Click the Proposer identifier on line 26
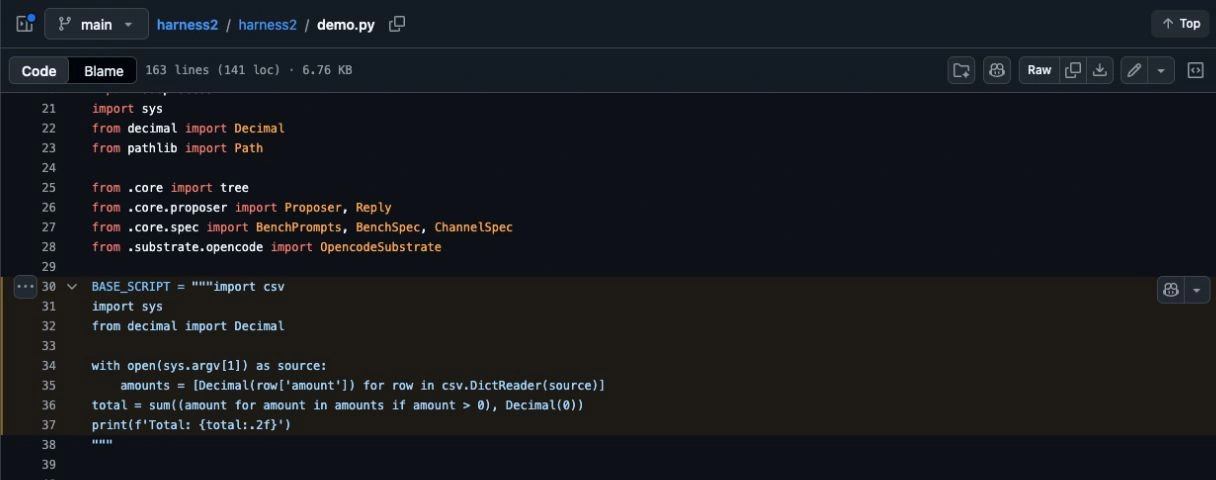The width and height of the screenshot is (1216, 480). 313,207
